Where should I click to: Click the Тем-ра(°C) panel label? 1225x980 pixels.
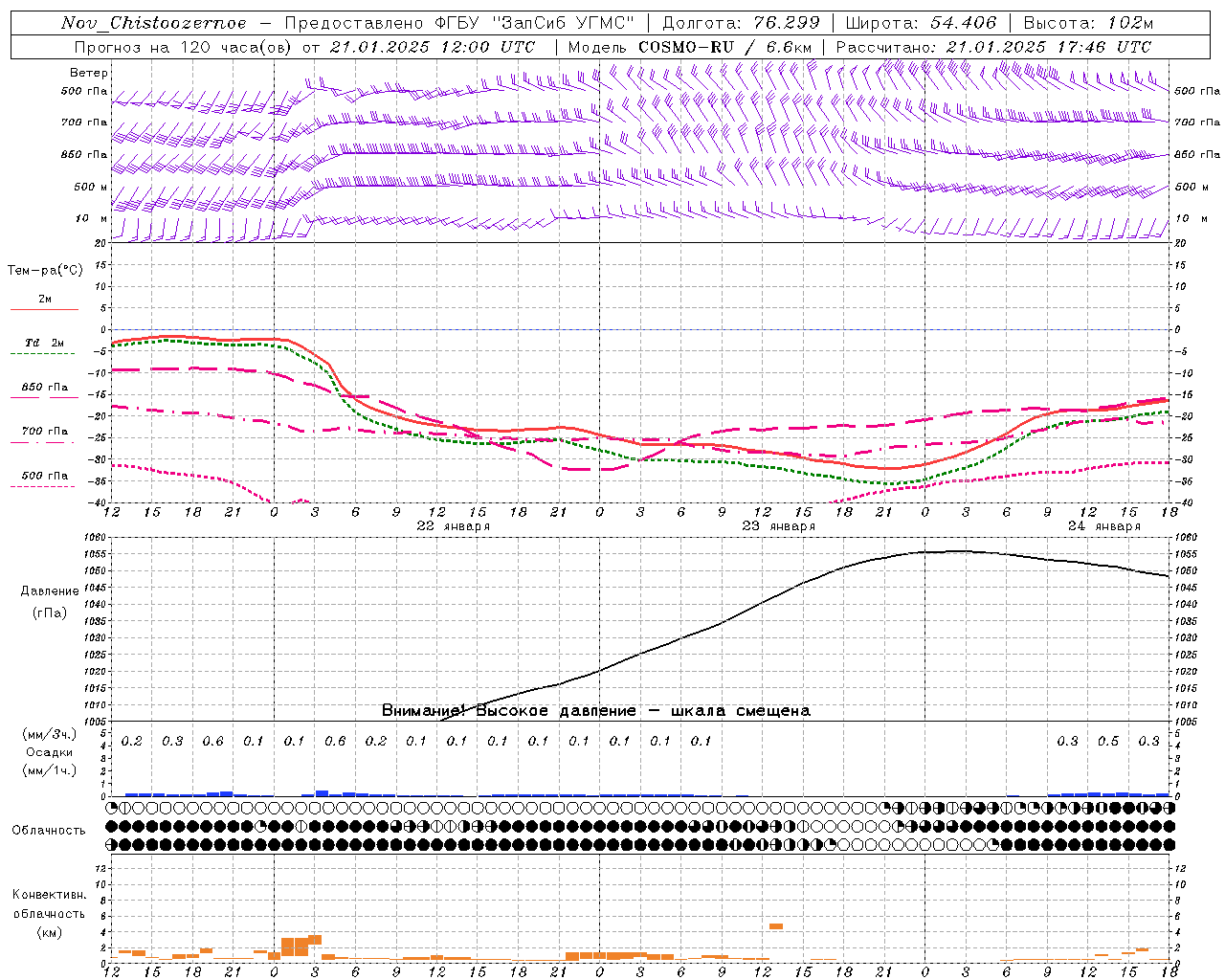tap(45, 271)
